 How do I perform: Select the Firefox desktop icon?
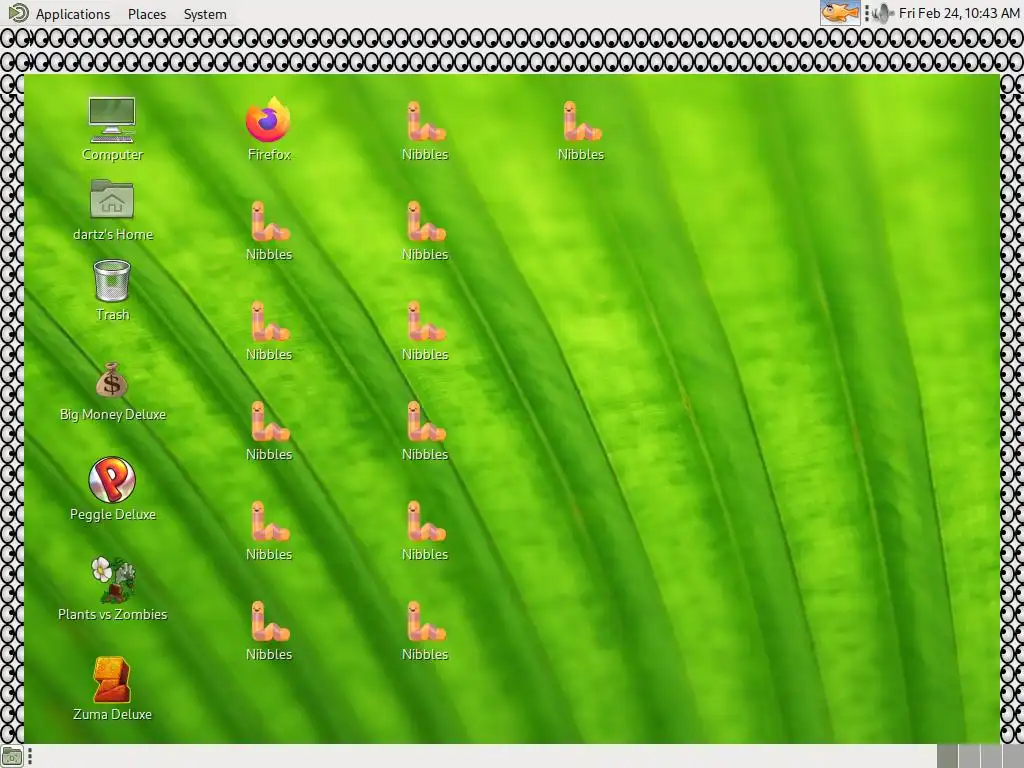(x=268, y=129)
